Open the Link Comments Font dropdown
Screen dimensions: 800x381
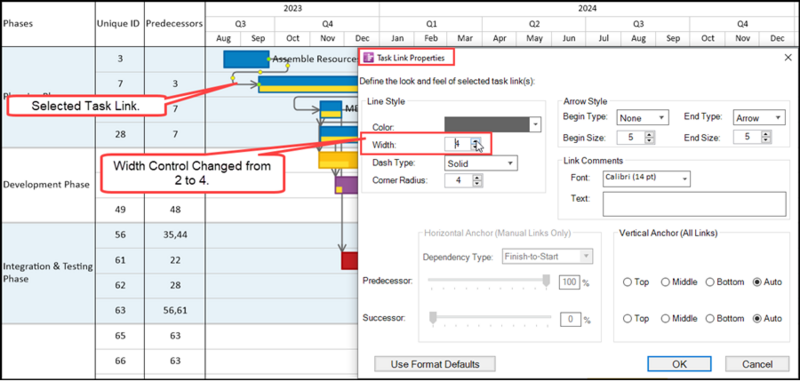click(x=646, y=179)
